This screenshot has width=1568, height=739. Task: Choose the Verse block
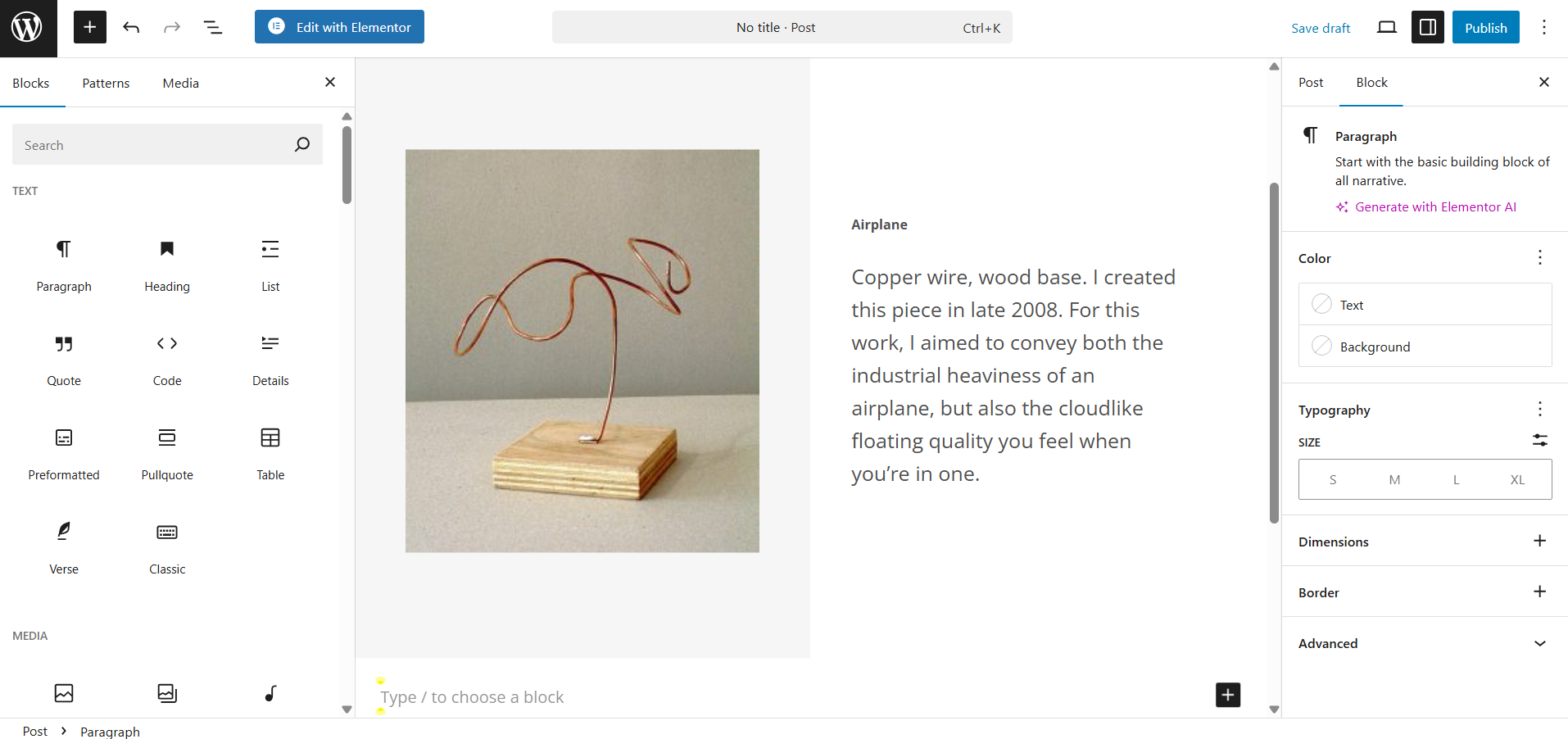(x=64, y=546)
